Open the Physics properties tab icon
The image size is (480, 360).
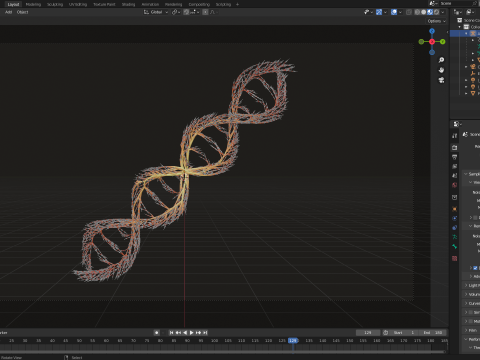(x=455, y=218)
